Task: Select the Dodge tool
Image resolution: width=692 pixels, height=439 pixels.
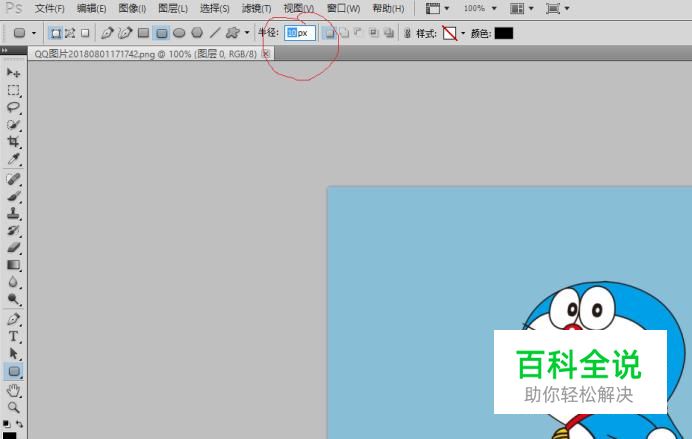Action: tap(13, 299)
